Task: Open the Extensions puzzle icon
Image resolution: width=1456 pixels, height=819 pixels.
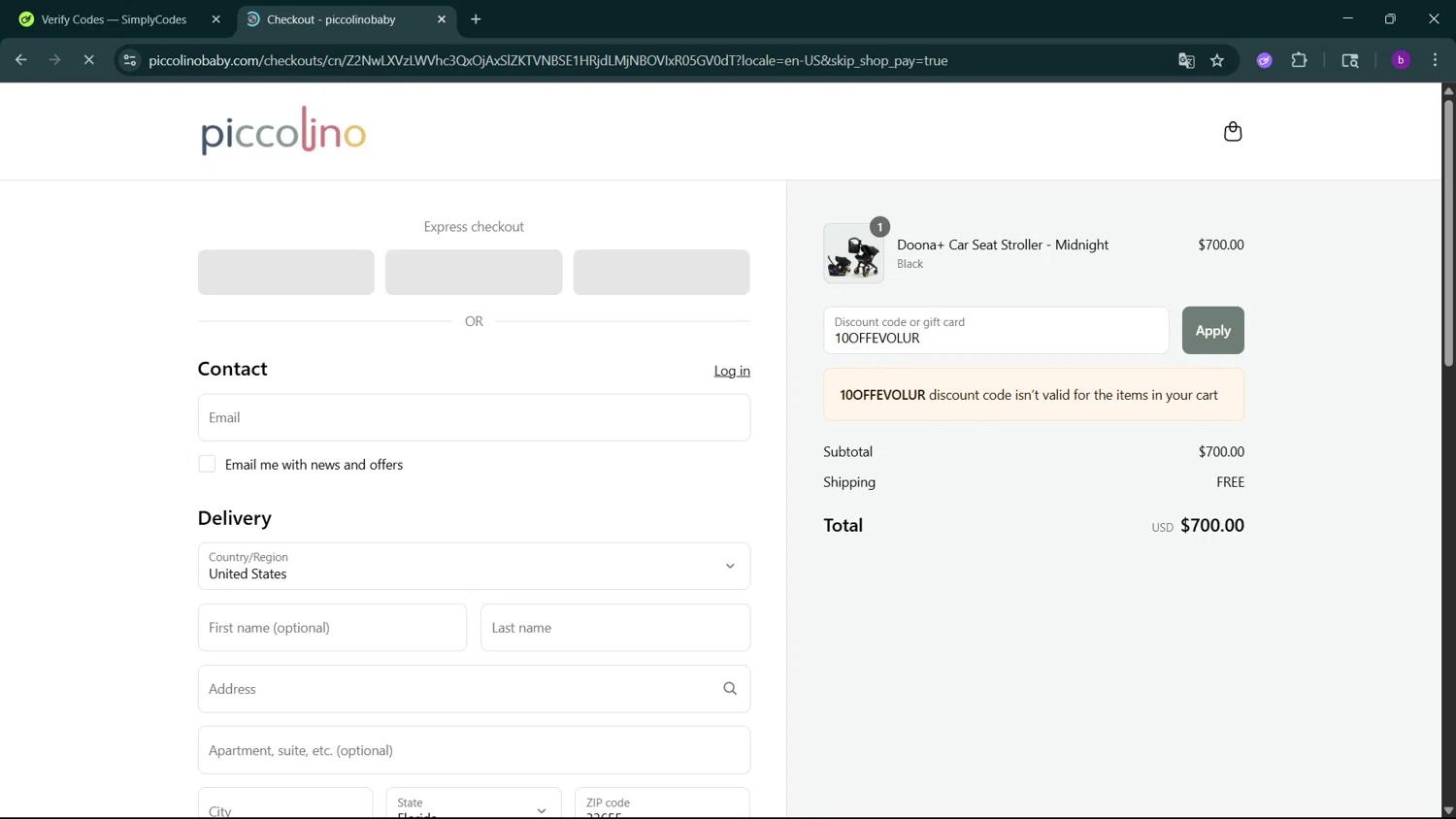Action: [1299, 60]
